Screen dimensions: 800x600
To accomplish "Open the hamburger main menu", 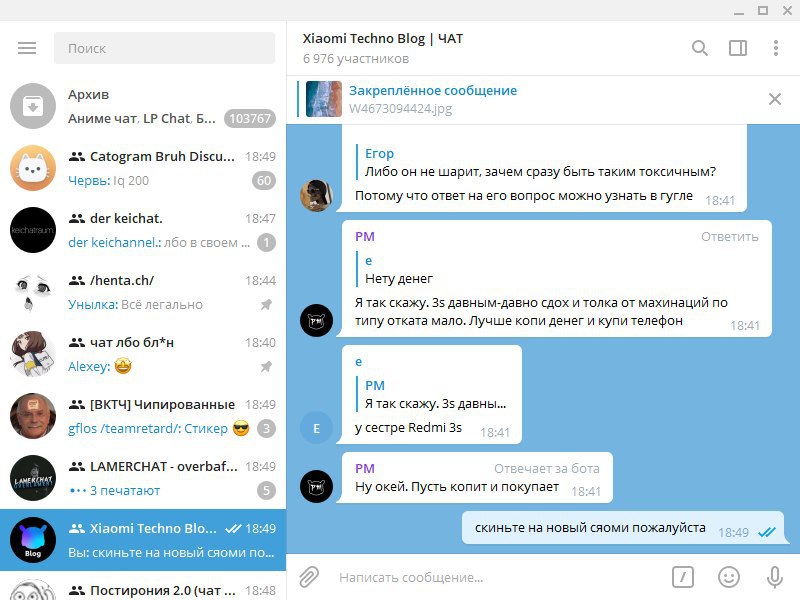I will (27, 48).
